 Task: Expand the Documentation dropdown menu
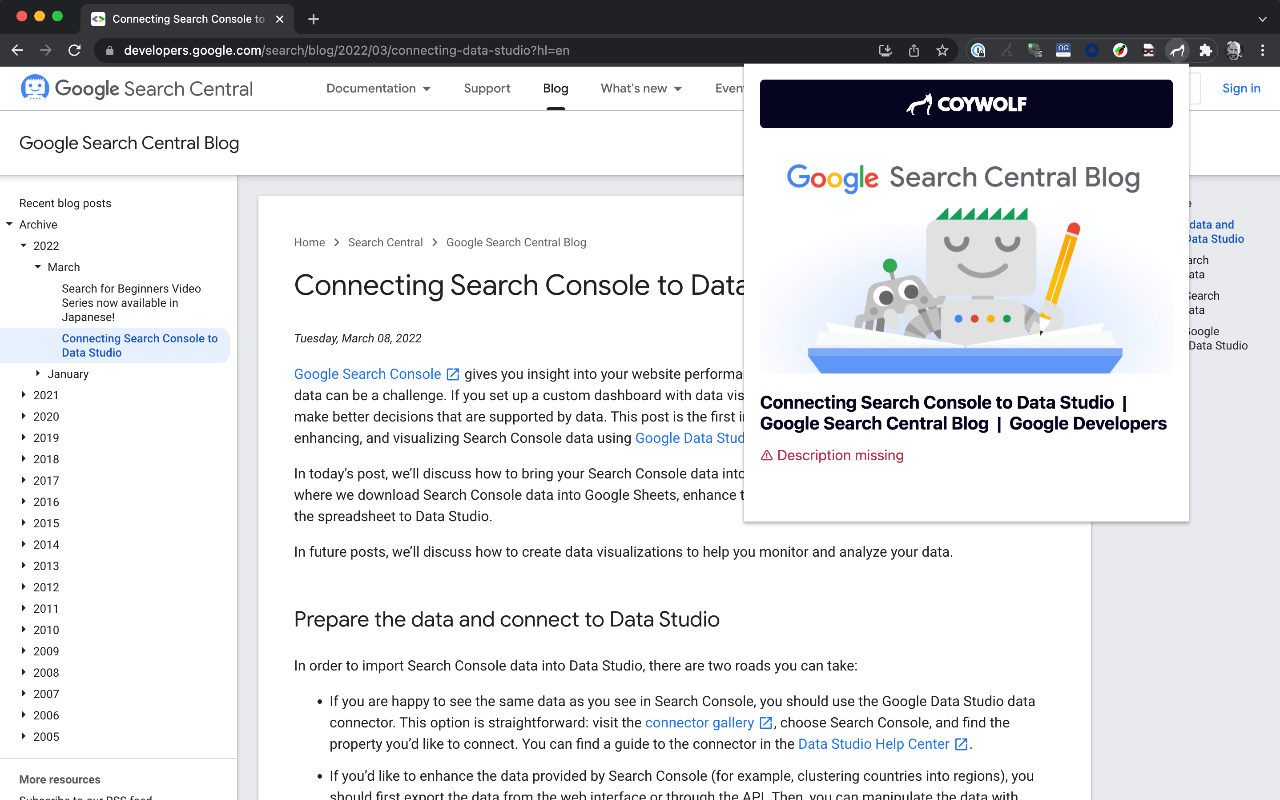click(x=378, y=88)
